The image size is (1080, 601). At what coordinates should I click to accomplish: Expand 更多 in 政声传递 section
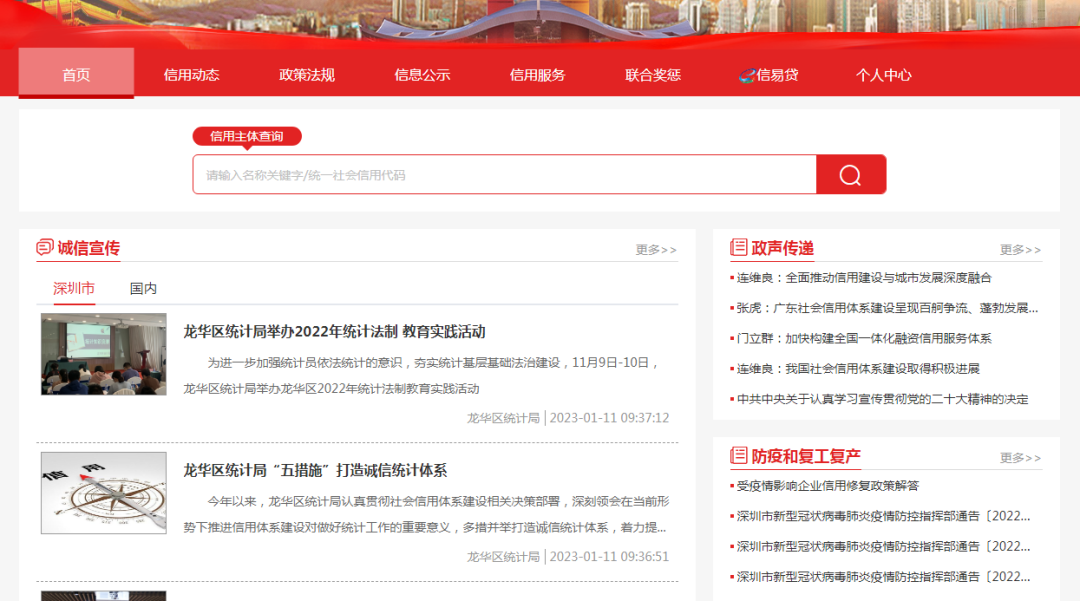pos(1020,250)
